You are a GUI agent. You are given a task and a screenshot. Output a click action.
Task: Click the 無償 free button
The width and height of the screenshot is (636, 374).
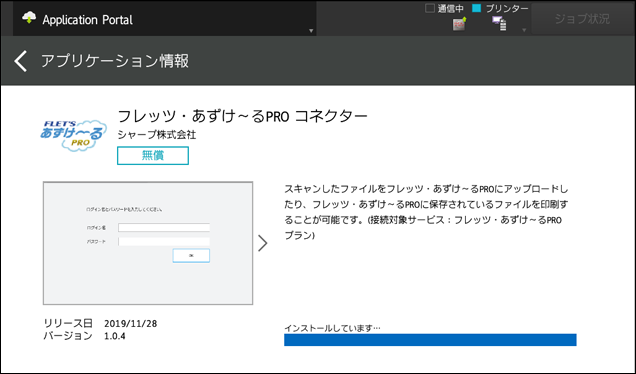[x=153, y=155]
